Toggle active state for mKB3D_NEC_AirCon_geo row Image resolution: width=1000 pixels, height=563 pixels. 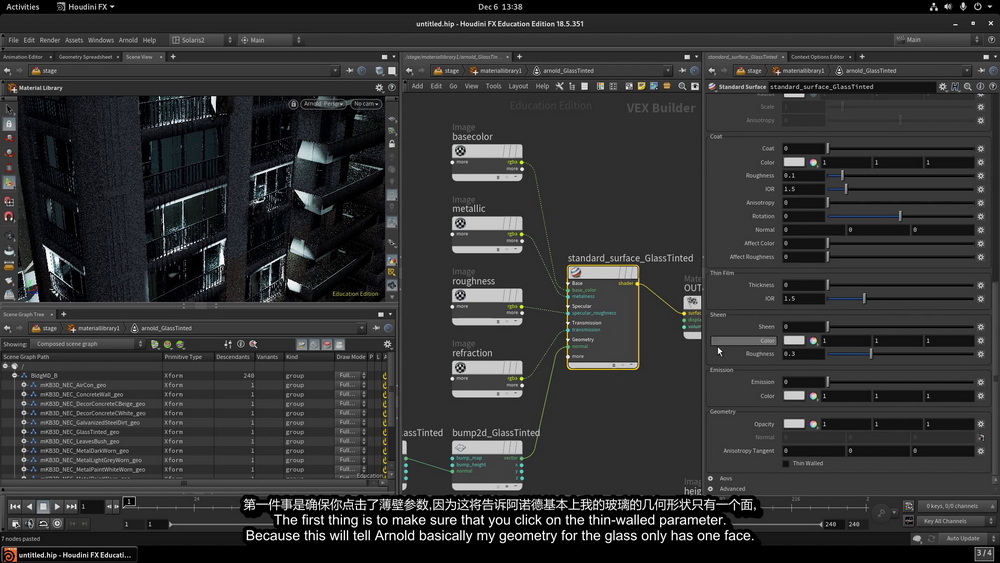pyautogui.click(x=385, y=385)
